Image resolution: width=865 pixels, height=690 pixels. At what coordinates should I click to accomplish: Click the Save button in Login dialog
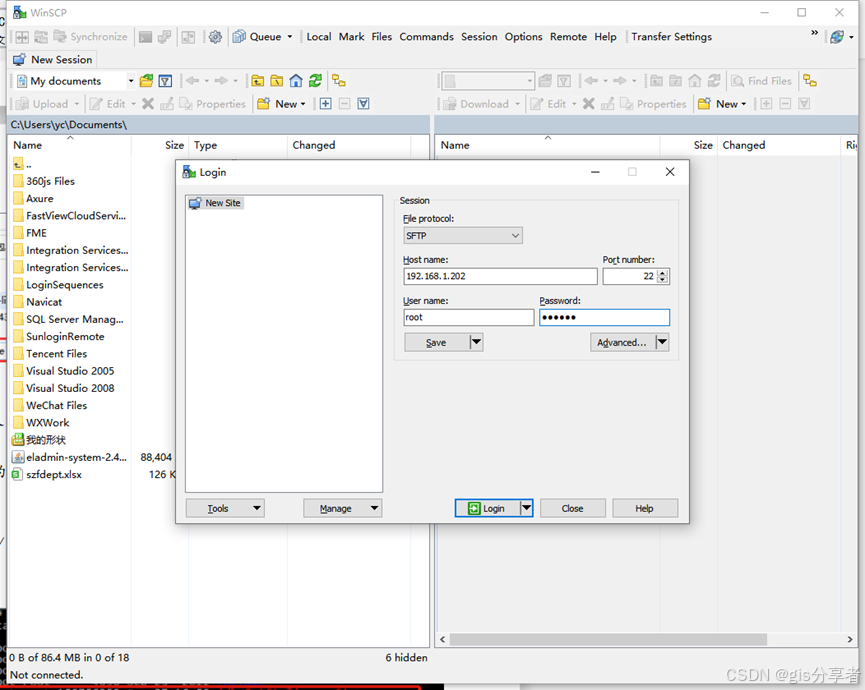[x=436, y=343]
